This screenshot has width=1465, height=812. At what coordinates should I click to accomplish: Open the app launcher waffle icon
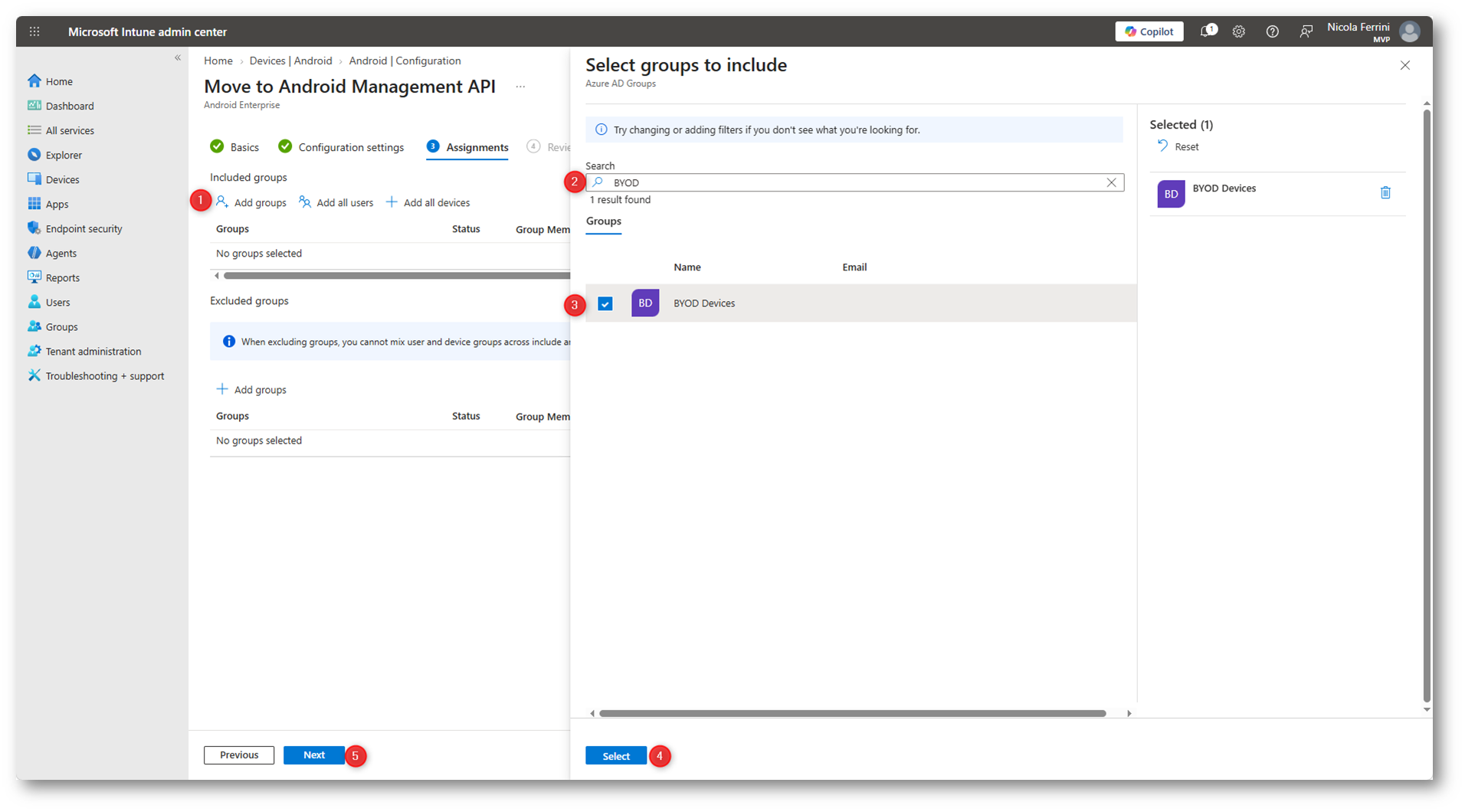point(34,31)
